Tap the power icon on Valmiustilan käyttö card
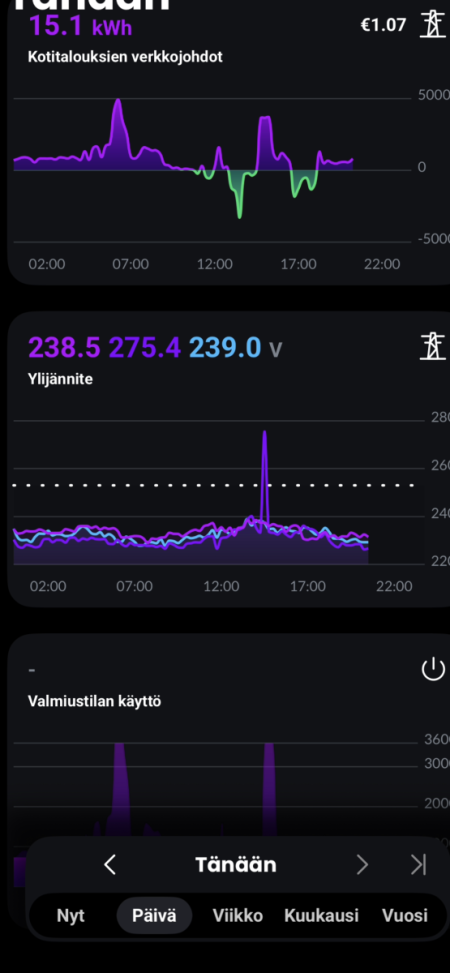Screen dimensions: 450x973 click(433, 669)
